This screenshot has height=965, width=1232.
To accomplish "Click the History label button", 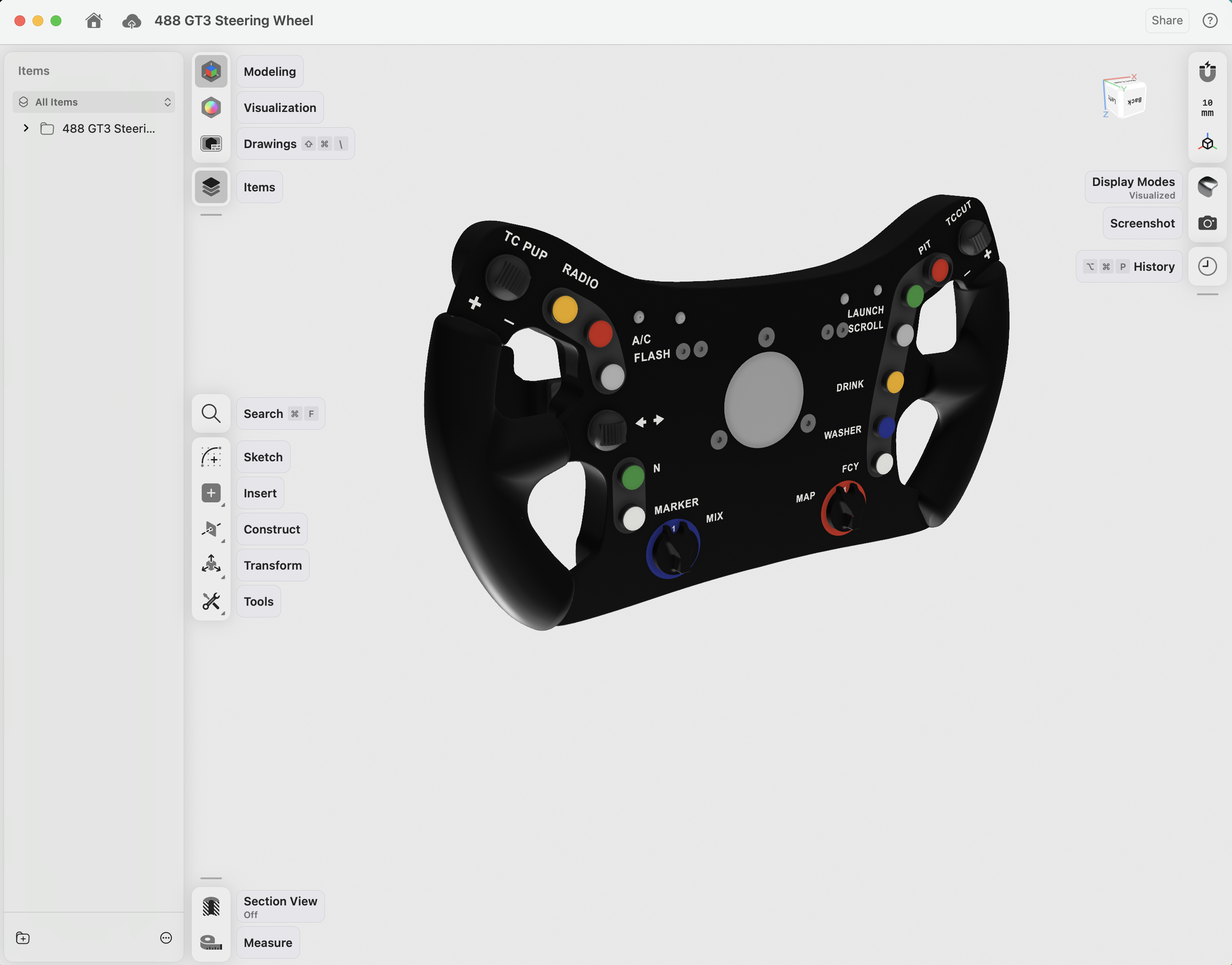I will (x=1129, y=267).
